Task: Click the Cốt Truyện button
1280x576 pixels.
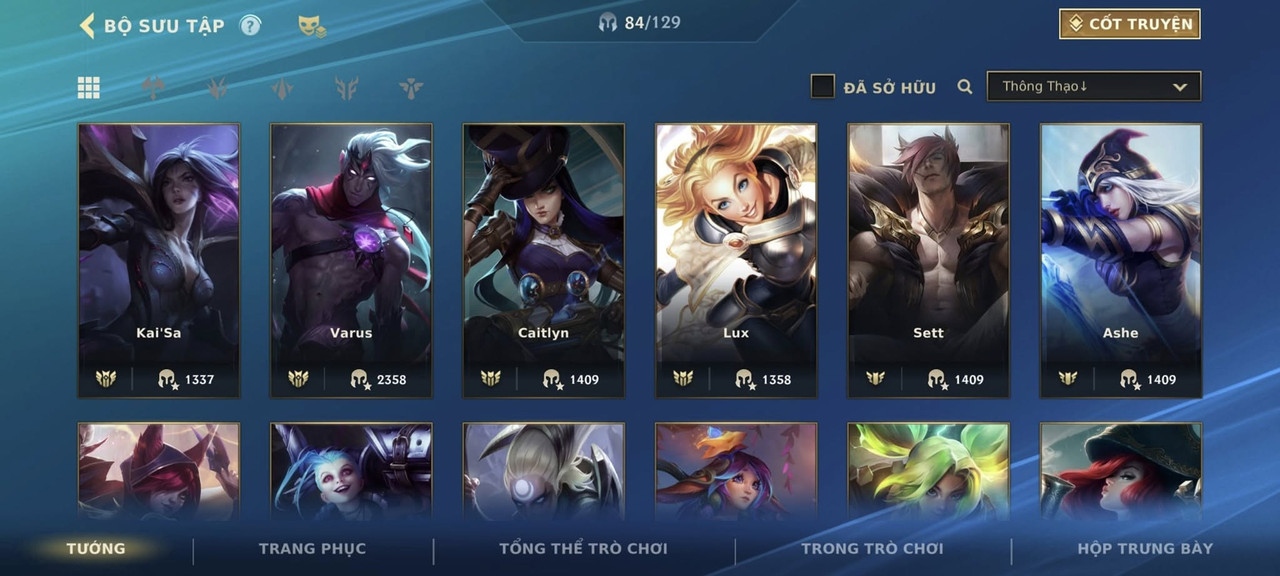Action: pyautogui.click(x=1130, y=24)
